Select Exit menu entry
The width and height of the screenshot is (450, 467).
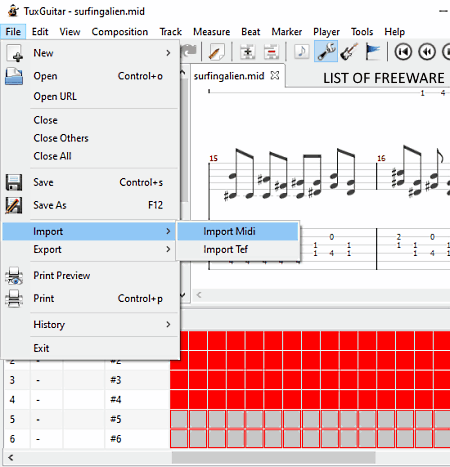[90, 348]
